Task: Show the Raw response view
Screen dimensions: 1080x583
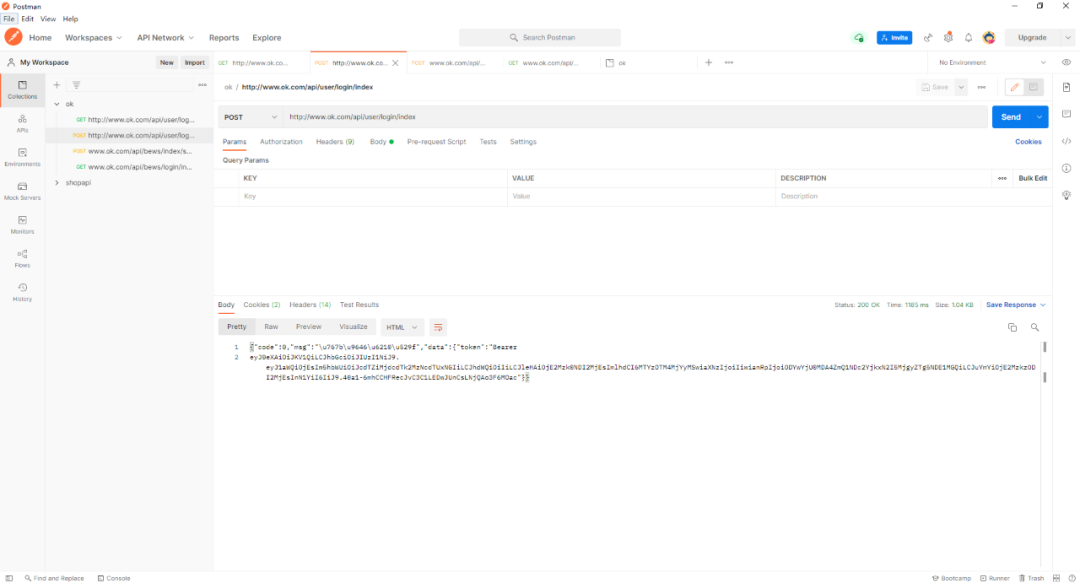Action: pos(271,327)
